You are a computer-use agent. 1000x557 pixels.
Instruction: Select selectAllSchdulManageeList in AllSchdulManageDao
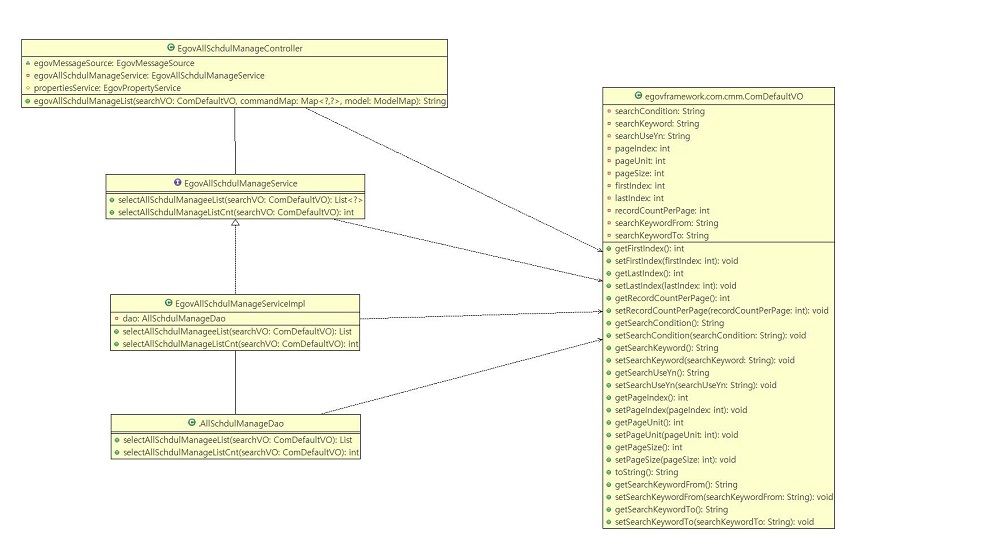236,439
